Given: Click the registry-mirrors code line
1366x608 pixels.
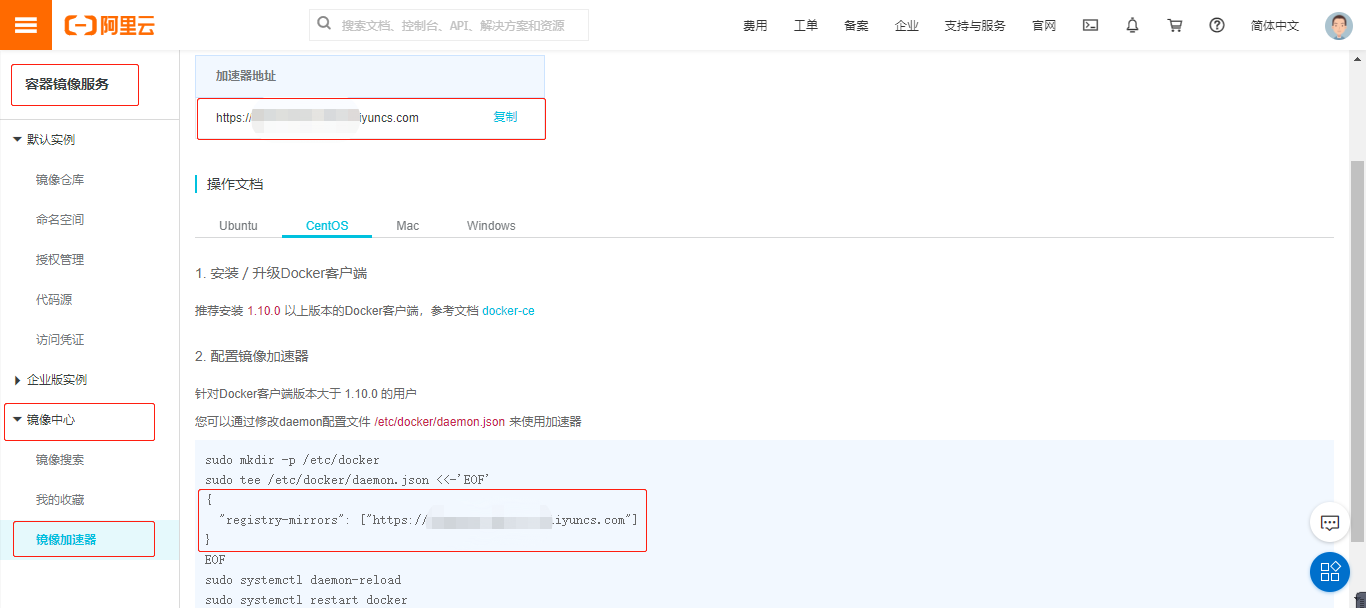Looking at the screenshot, I should [x=427, y=520].
